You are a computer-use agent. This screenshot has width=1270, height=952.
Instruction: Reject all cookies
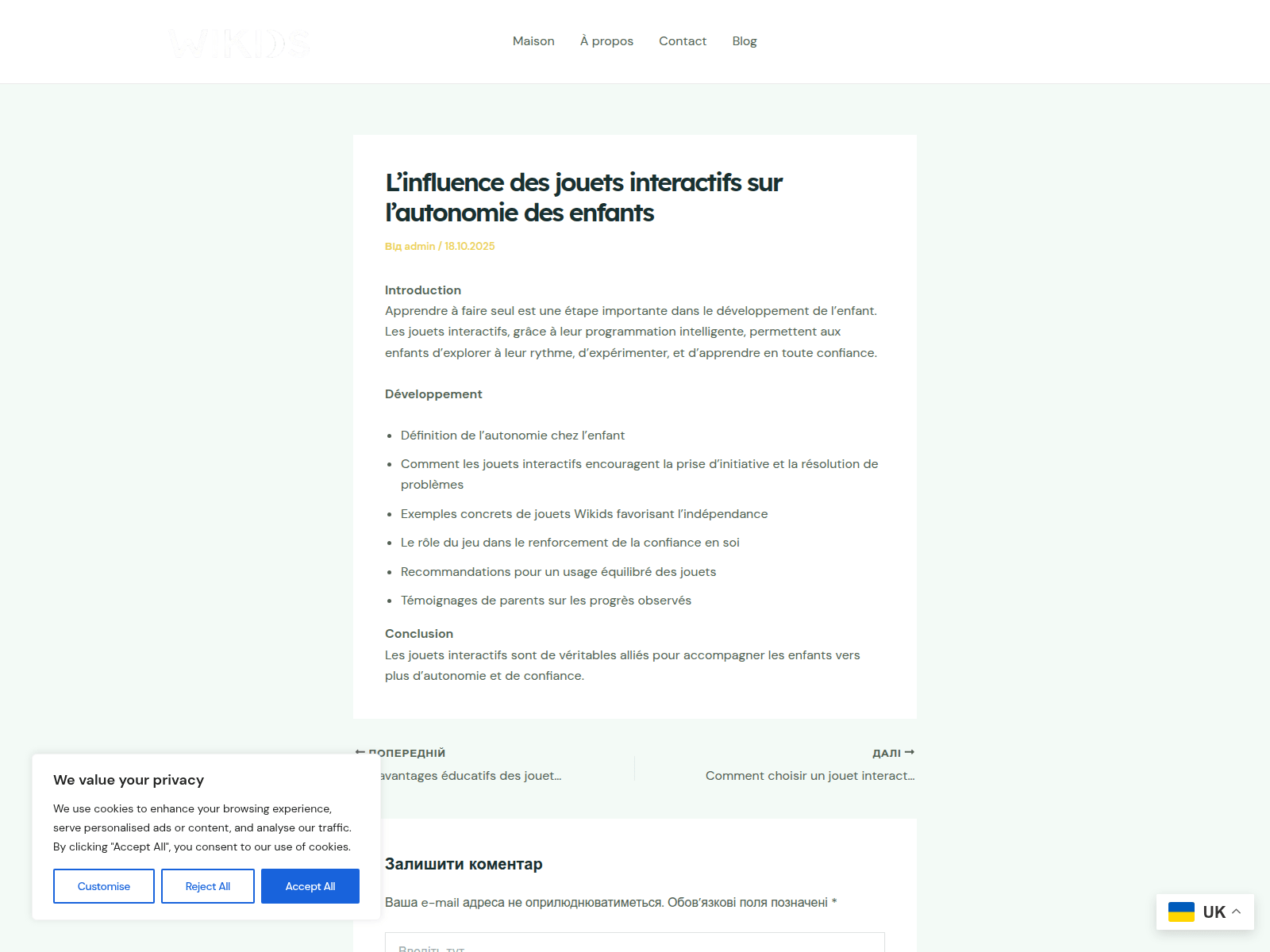click(208, 886)
